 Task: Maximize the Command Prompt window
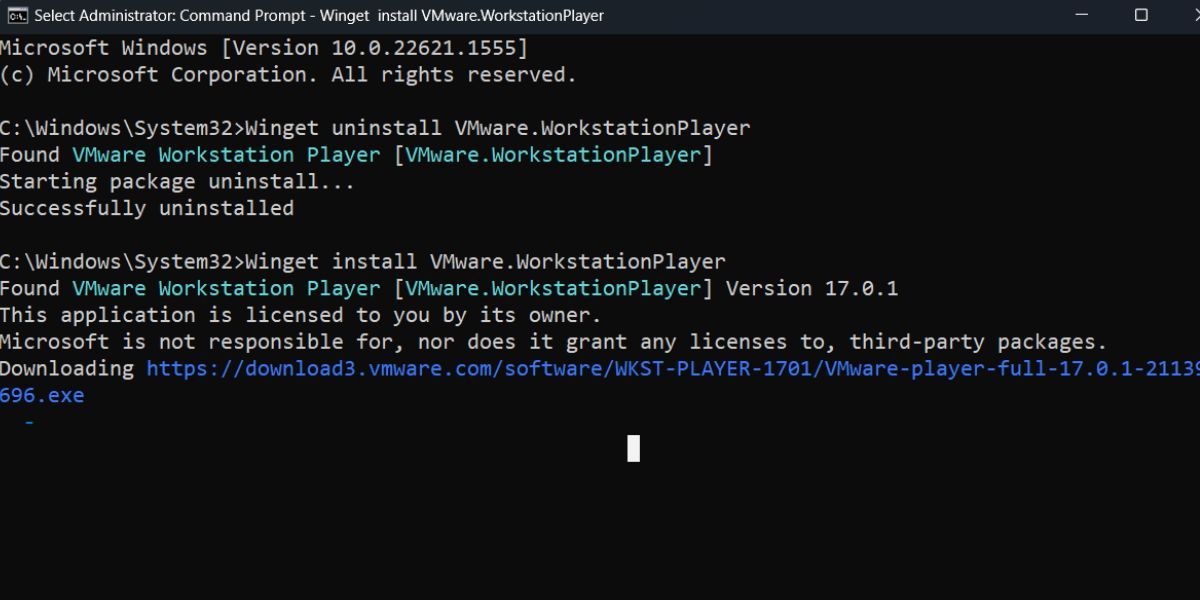coord(1139,15)
